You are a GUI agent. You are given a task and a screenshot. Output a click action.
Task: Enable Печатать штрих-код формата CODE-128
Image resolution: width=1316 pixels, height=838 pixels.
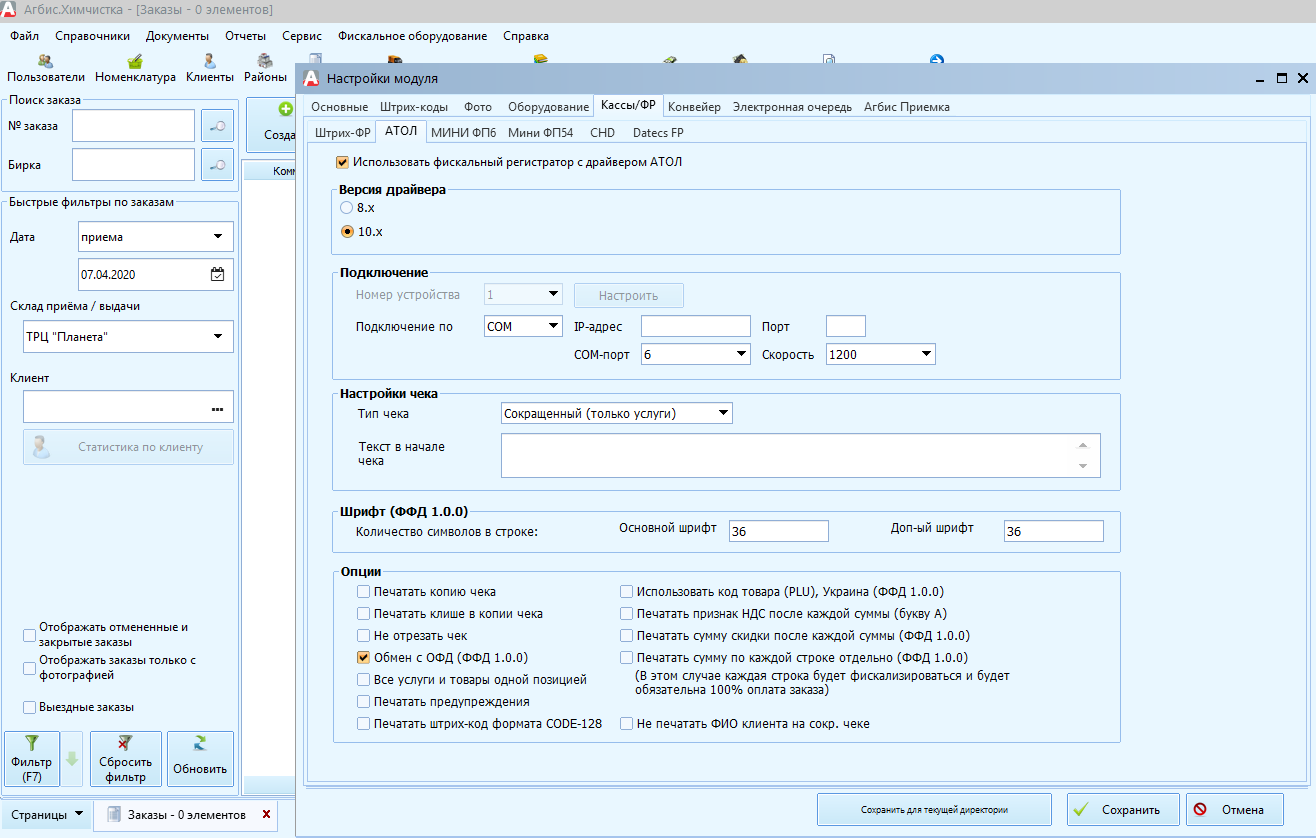363,724
